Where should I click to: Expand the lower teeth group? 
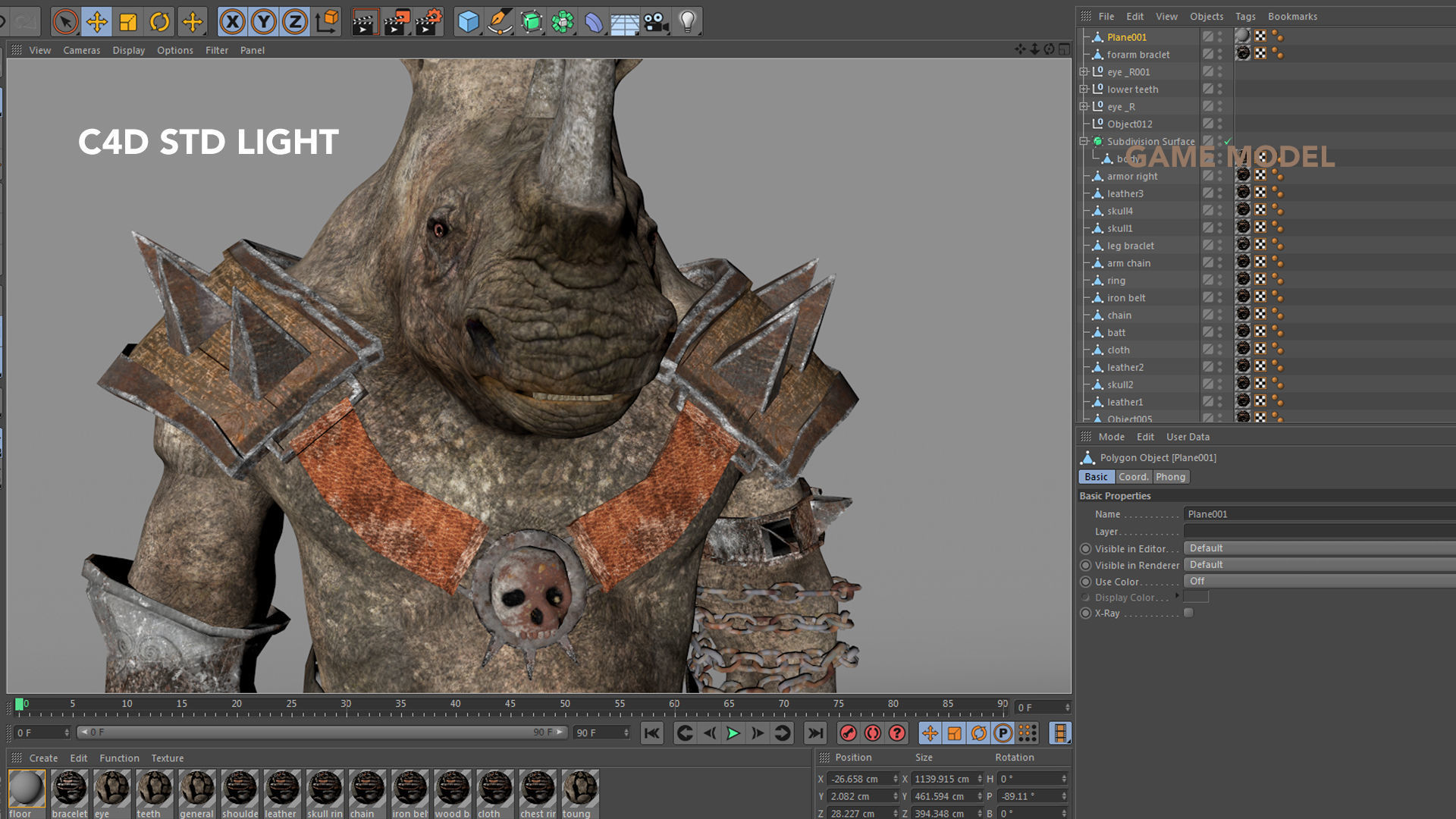(x=1084, y=89)
